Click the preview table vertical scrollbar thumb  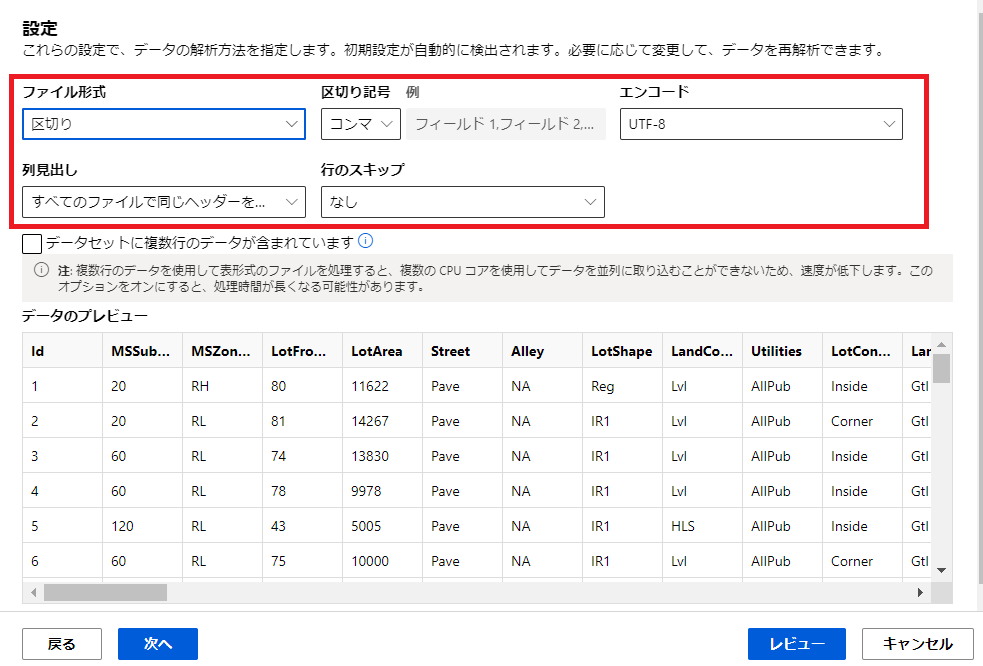click(x=941, y=368)
